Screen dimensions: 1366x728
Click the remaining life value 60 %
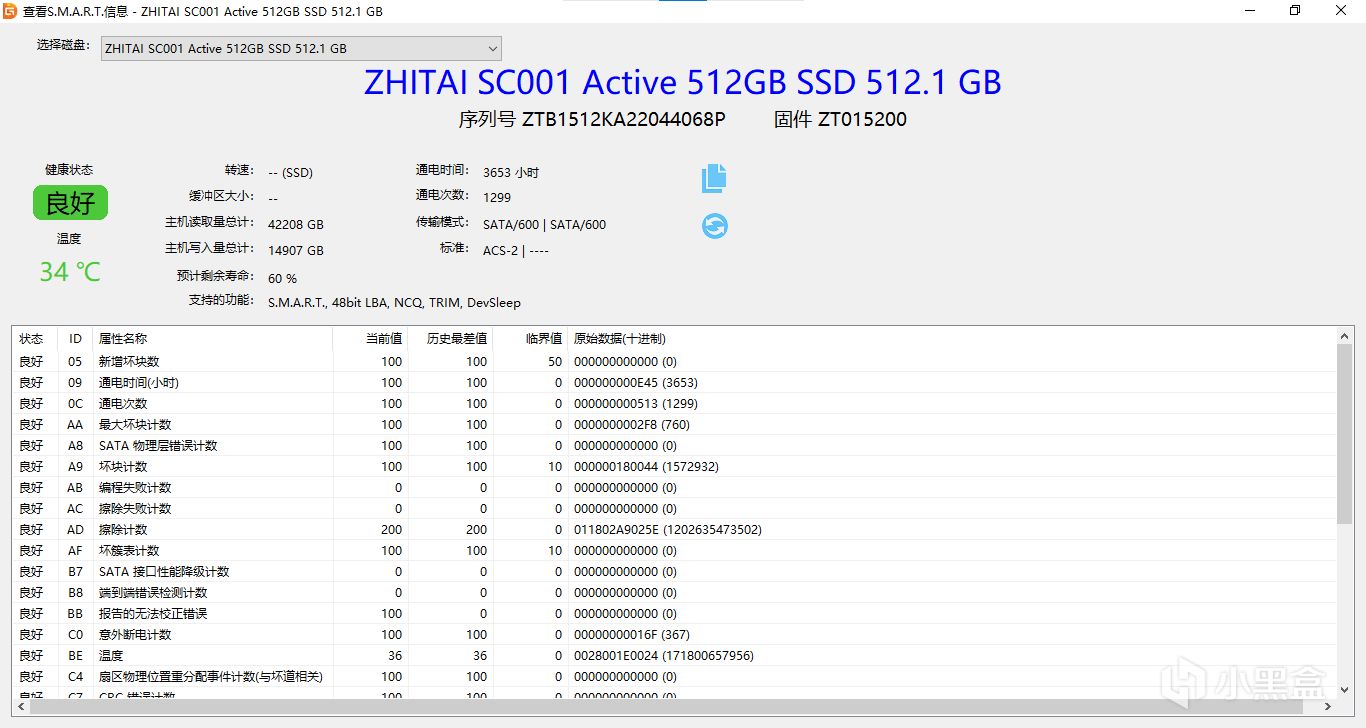(282, 278)
